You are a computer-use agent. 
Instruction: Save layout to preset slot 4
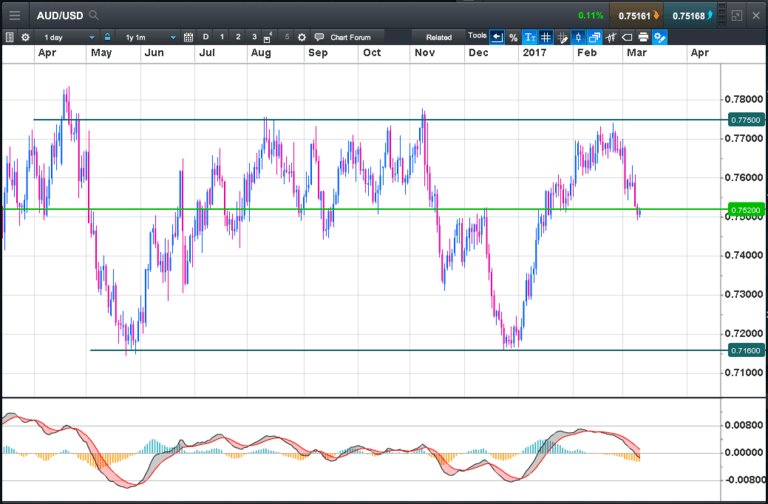[268, 37]
